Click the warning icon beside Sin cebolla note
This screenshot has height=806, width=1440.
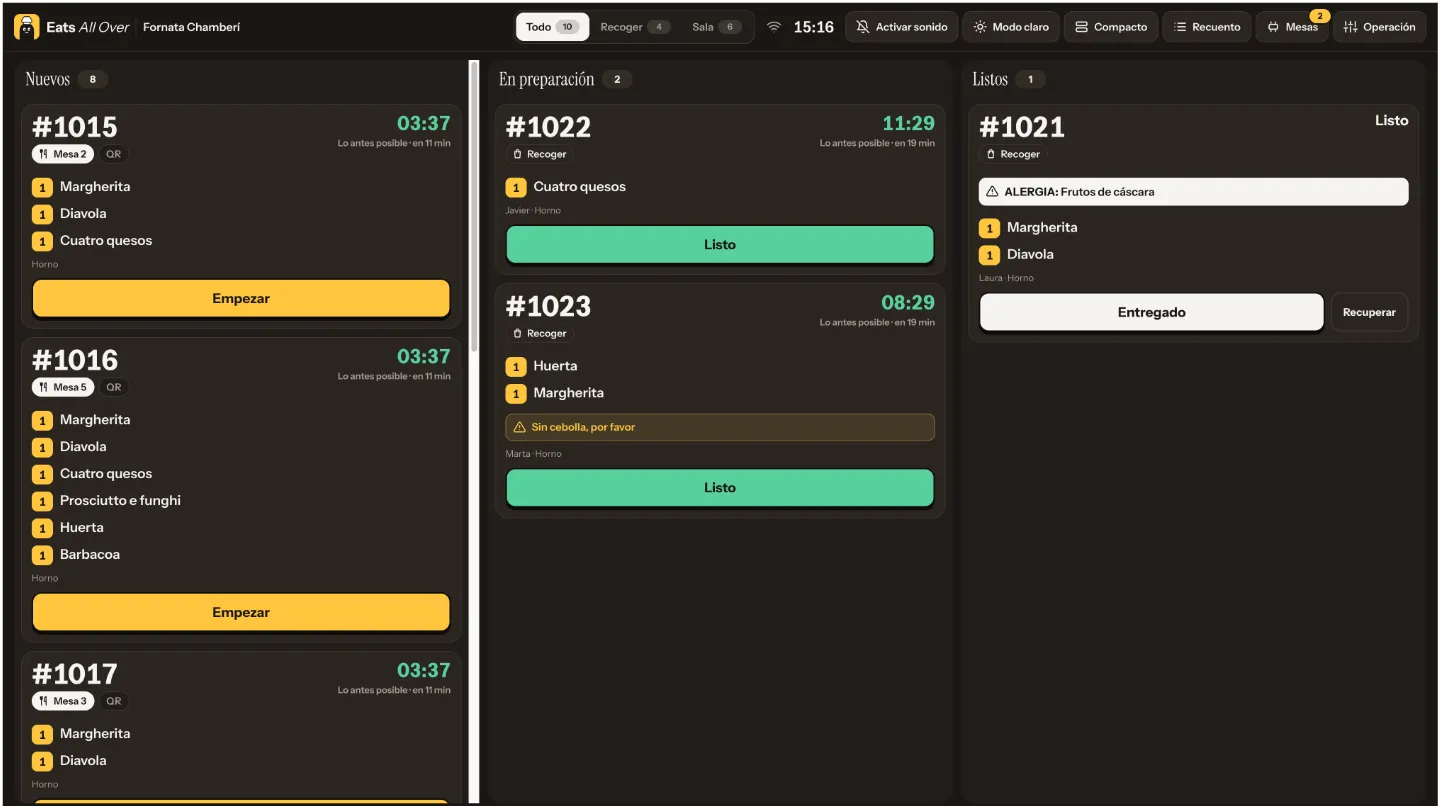pos(519,427)
